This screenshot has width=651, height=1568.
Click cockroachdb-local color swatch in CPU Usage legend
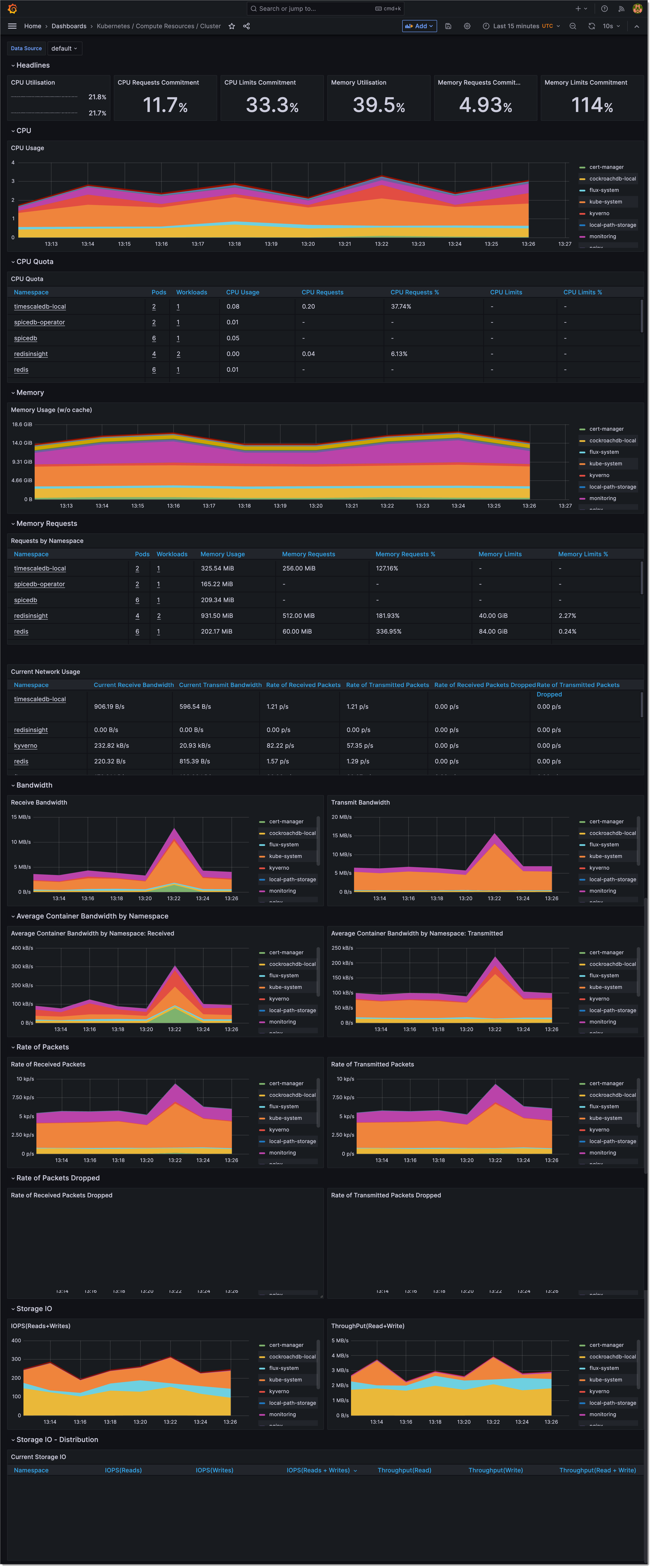582,179
